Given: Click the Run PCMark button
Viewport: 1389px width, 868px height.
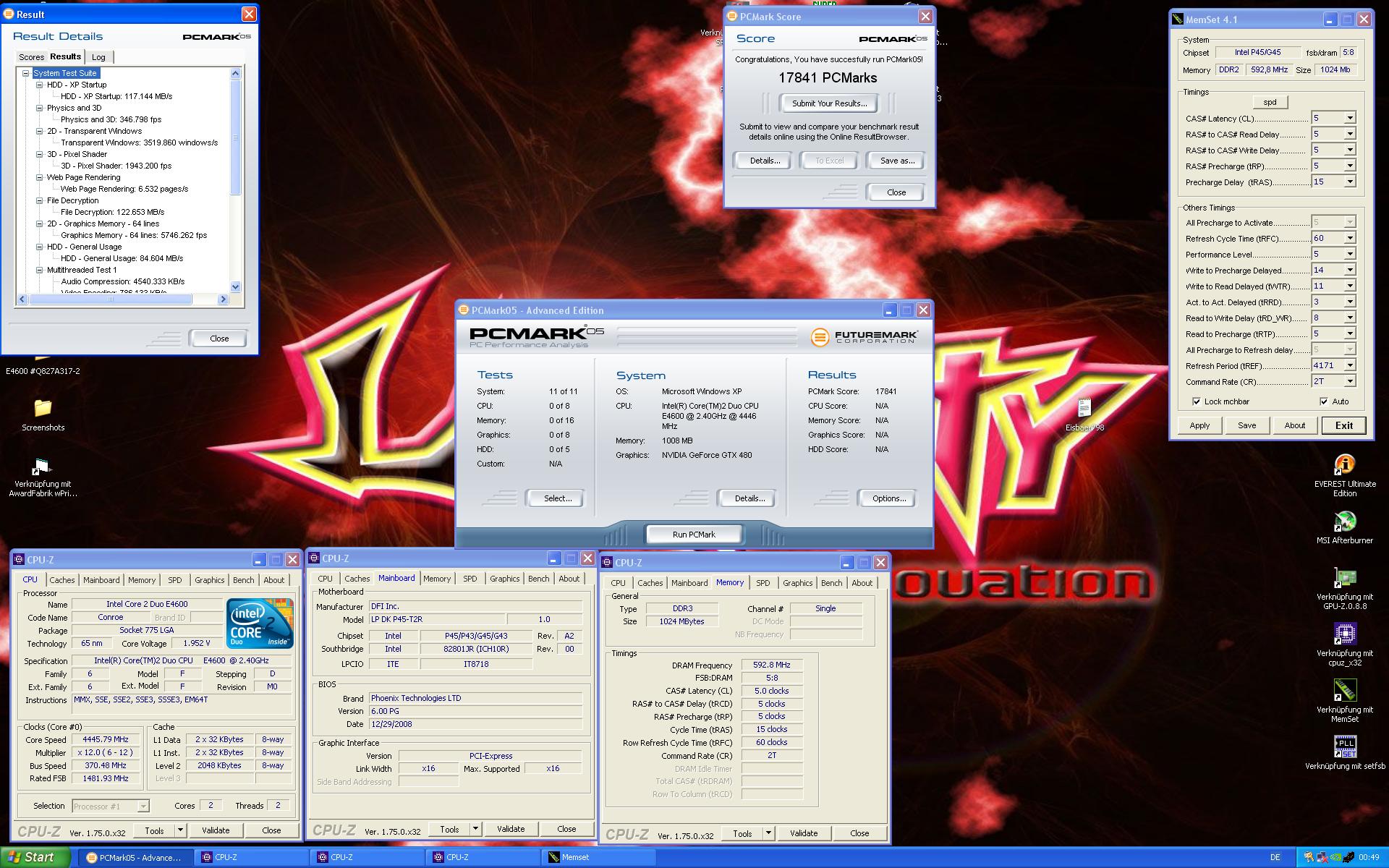Looking at the screenshot, I should [x=693, y=535].
